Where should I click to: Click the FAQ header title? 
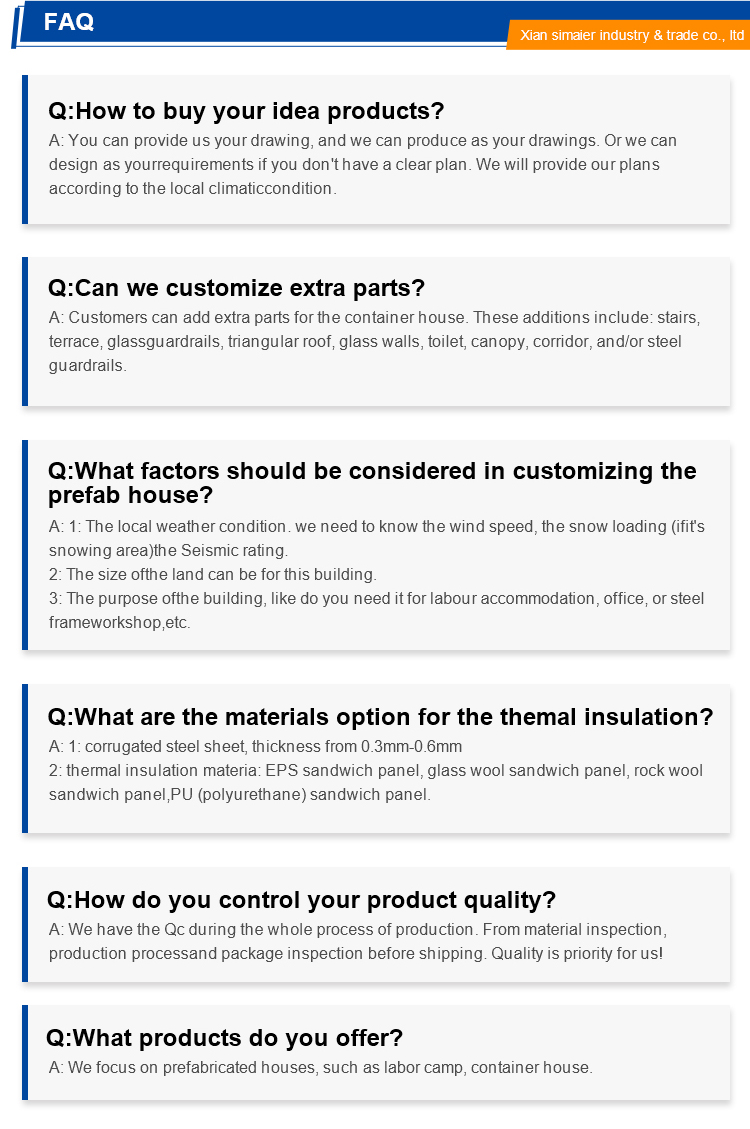(68, 22)
